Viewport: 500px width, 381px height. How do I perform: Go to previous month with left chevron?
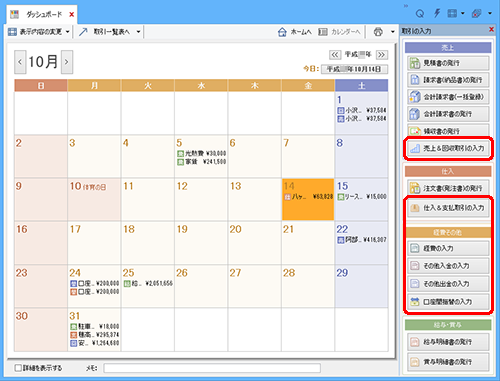pos(20,62)
